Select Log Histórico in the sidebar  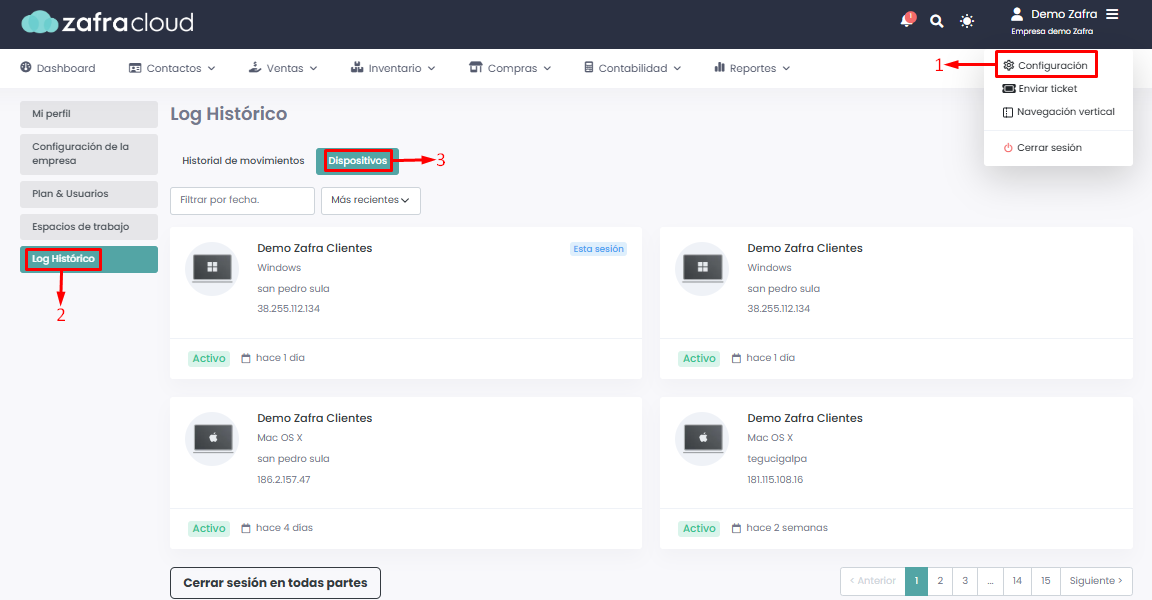tap(89, 259)
